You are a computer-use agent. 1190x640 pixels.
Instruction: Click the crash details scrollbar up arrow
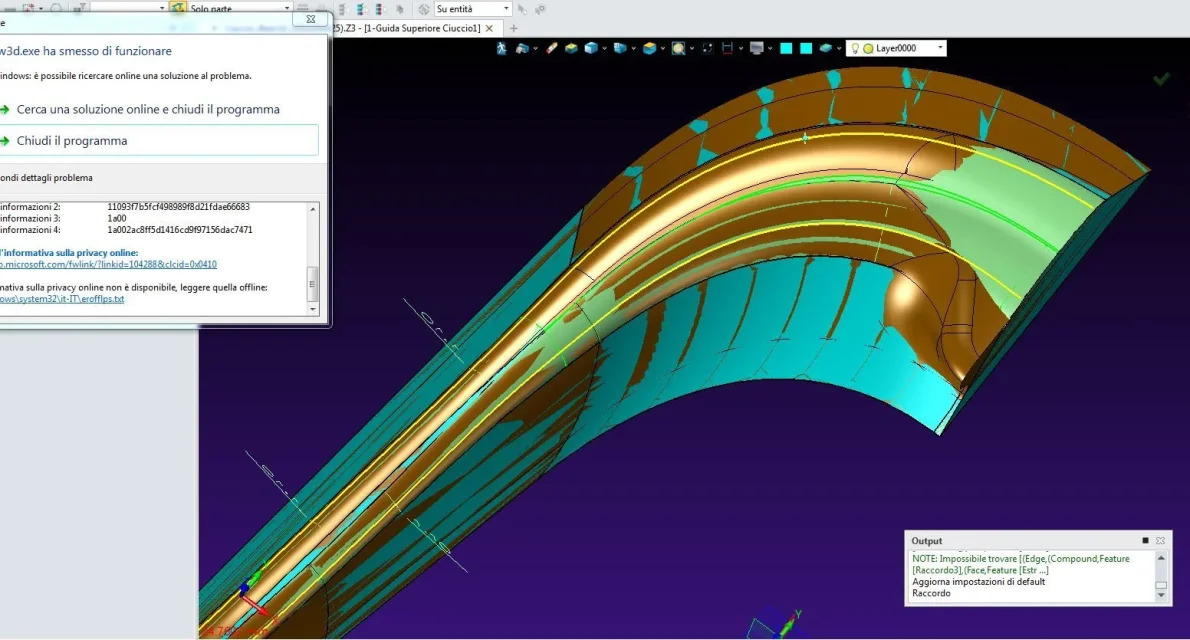(x=313, y=209)
